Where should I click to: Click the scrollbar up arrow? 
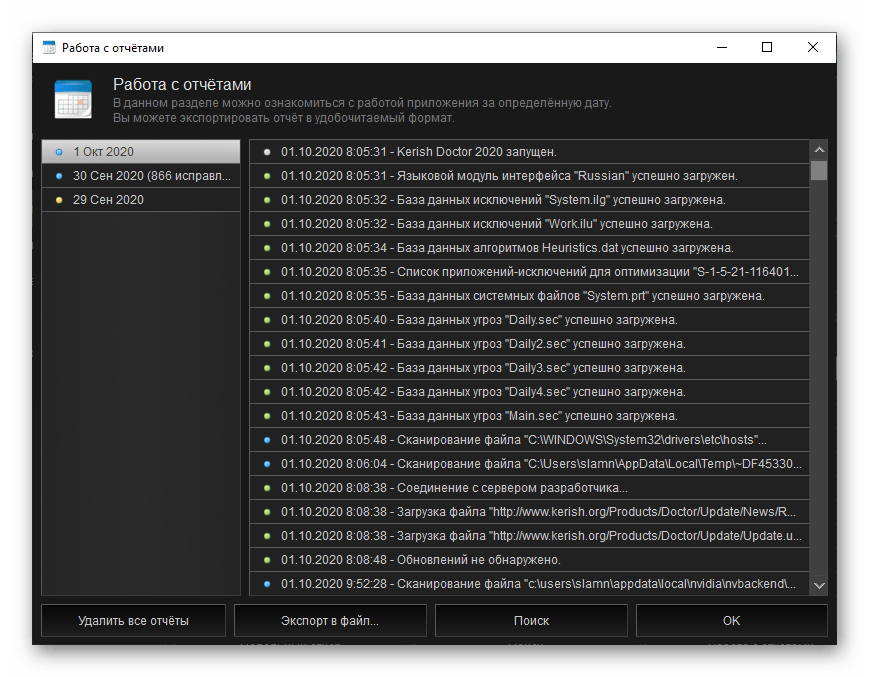point(819,150)
